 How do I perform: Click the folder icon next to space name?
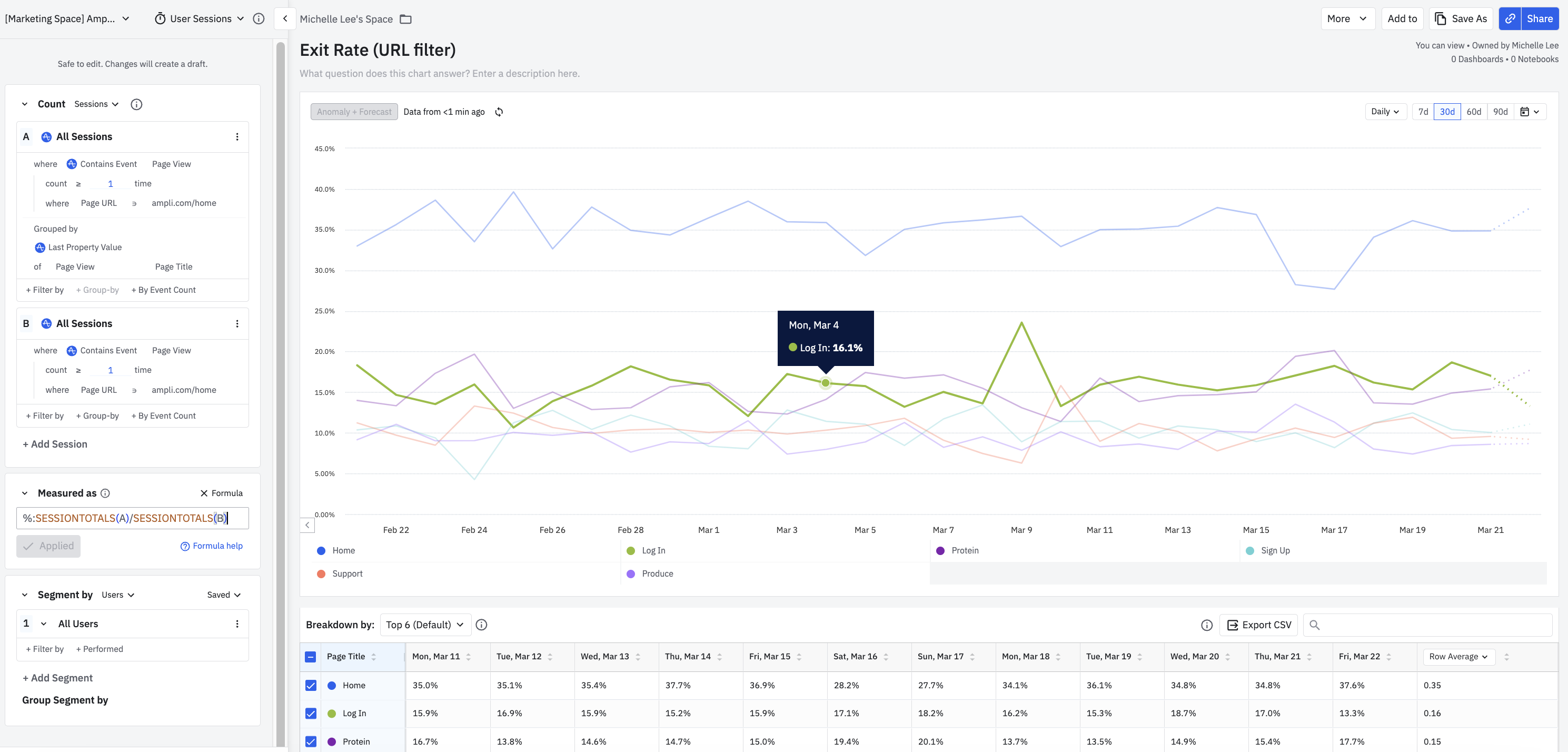coord(405,19)
